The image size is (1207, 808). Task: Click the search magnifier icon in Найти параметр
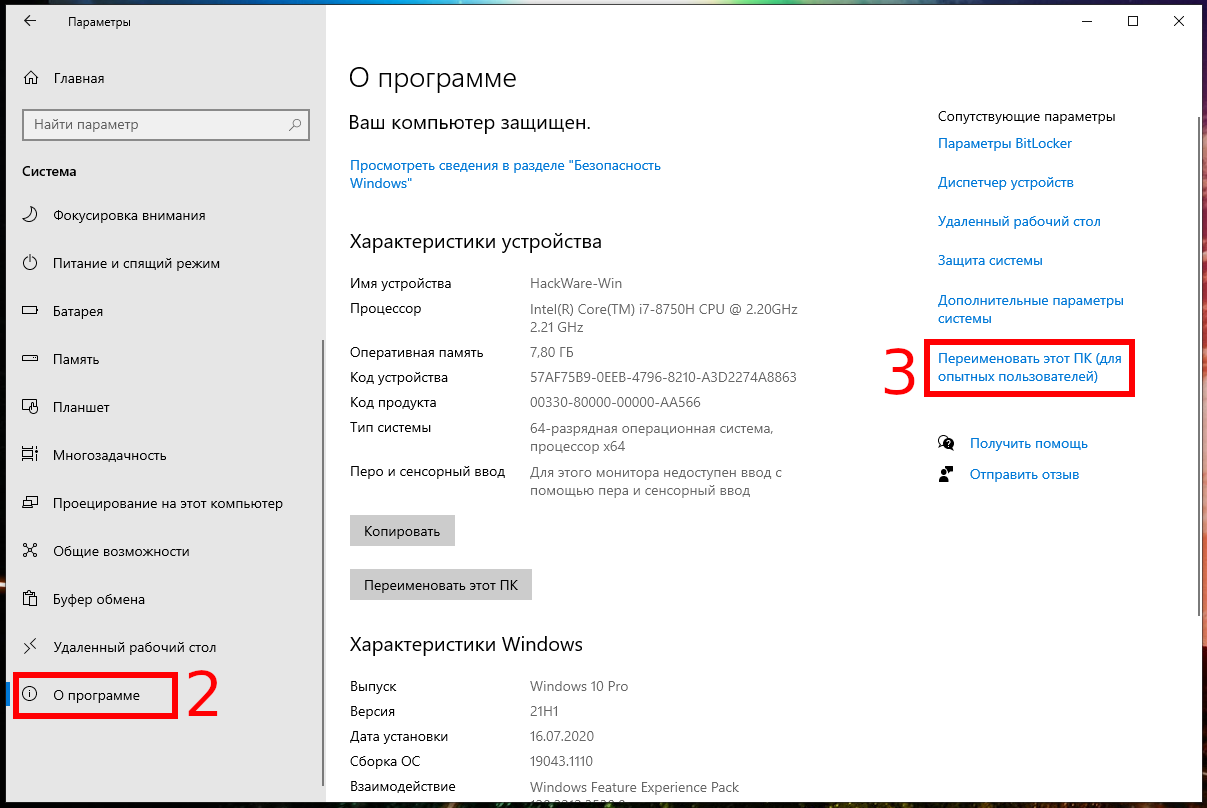click(x=295, y=125)
